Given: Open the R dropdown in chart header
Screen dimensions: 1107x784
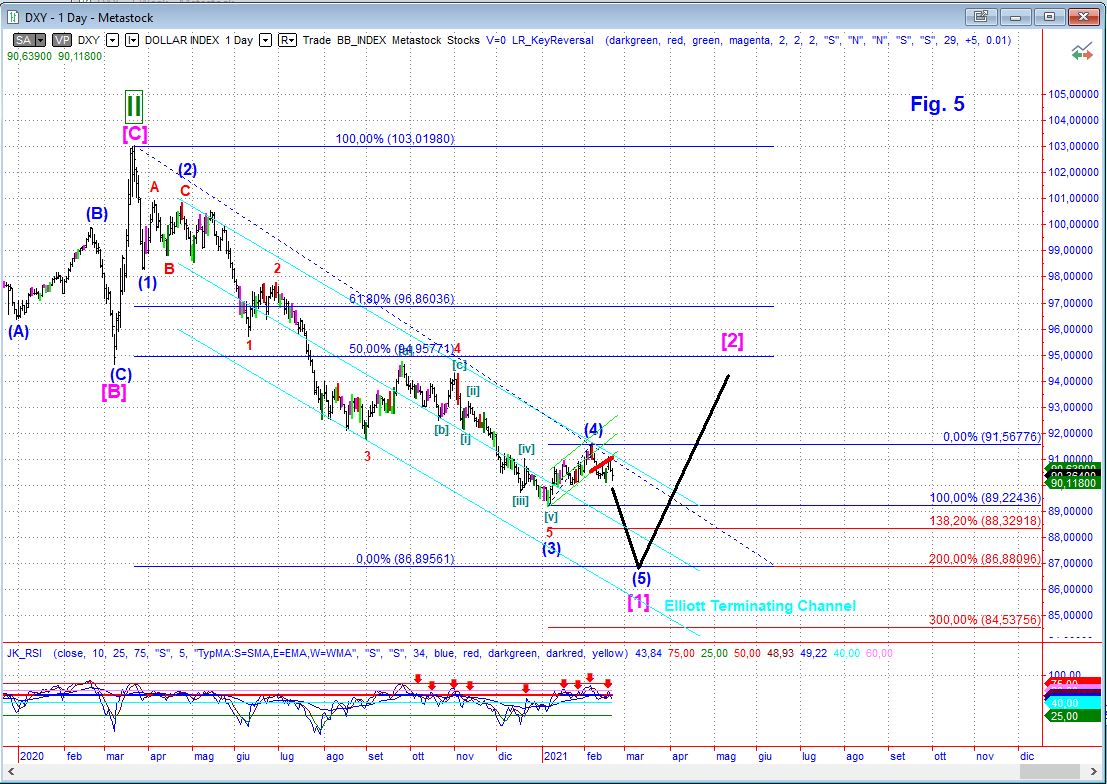Looking at the screenshot, I should coord(287,40).
